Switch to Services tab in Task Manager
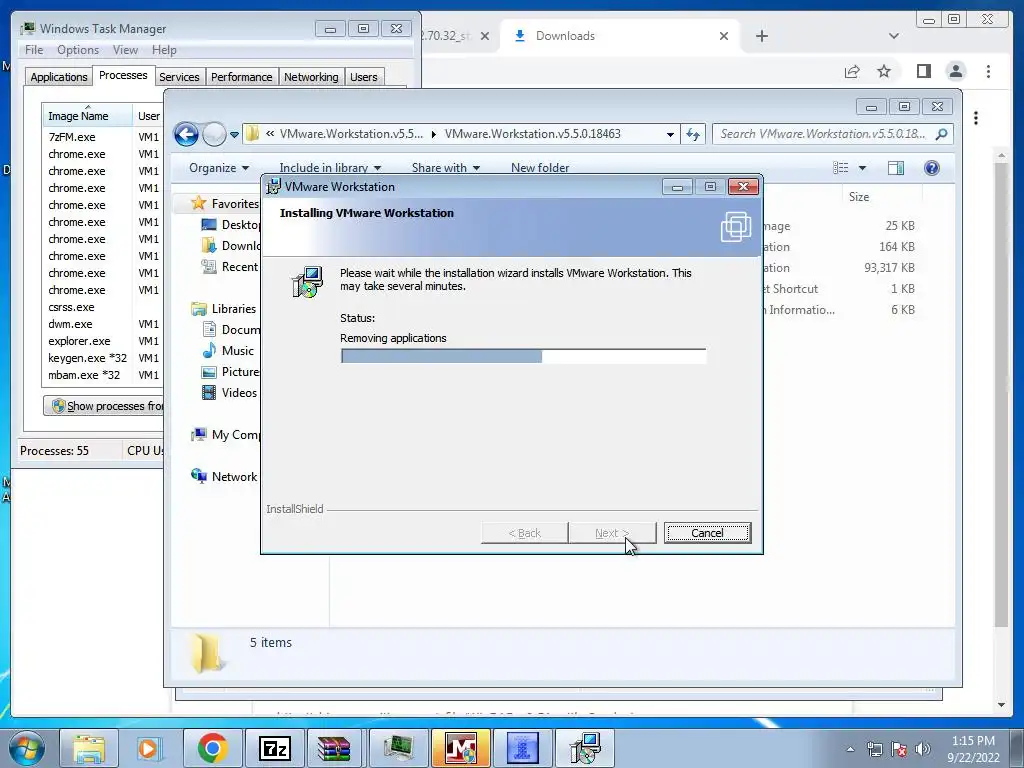Screen dimensions: 1024x768 (x=179, y=77)
